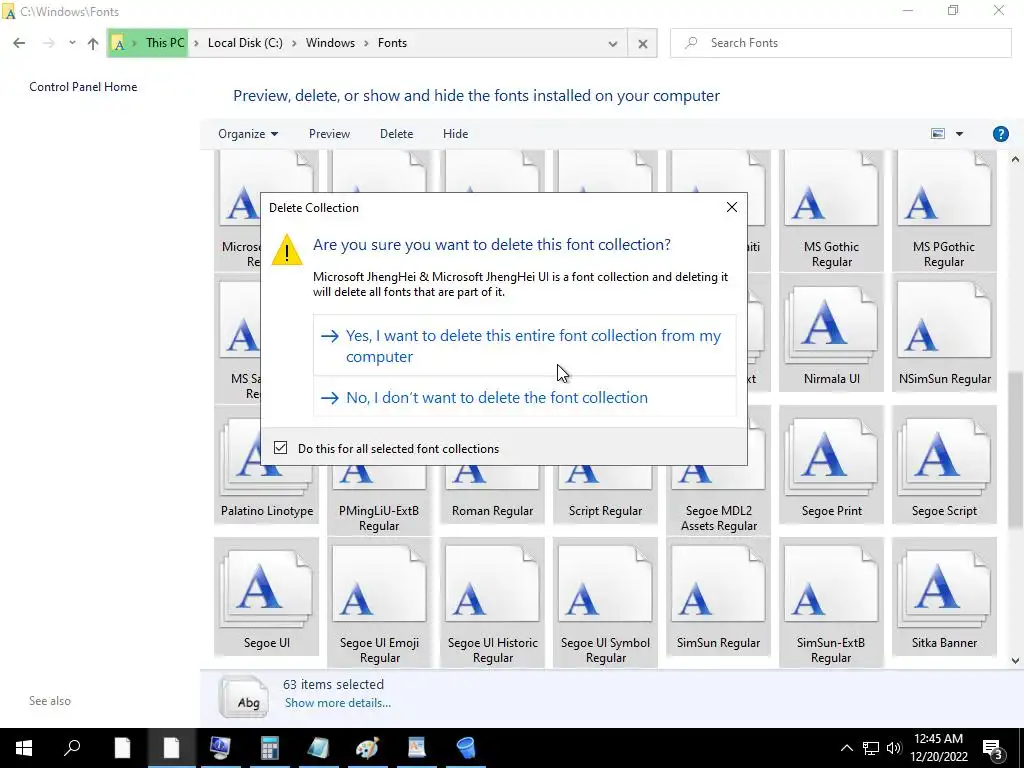Open the recent locations dropdown
1024x768 pixels.
[x=72, y=43]
